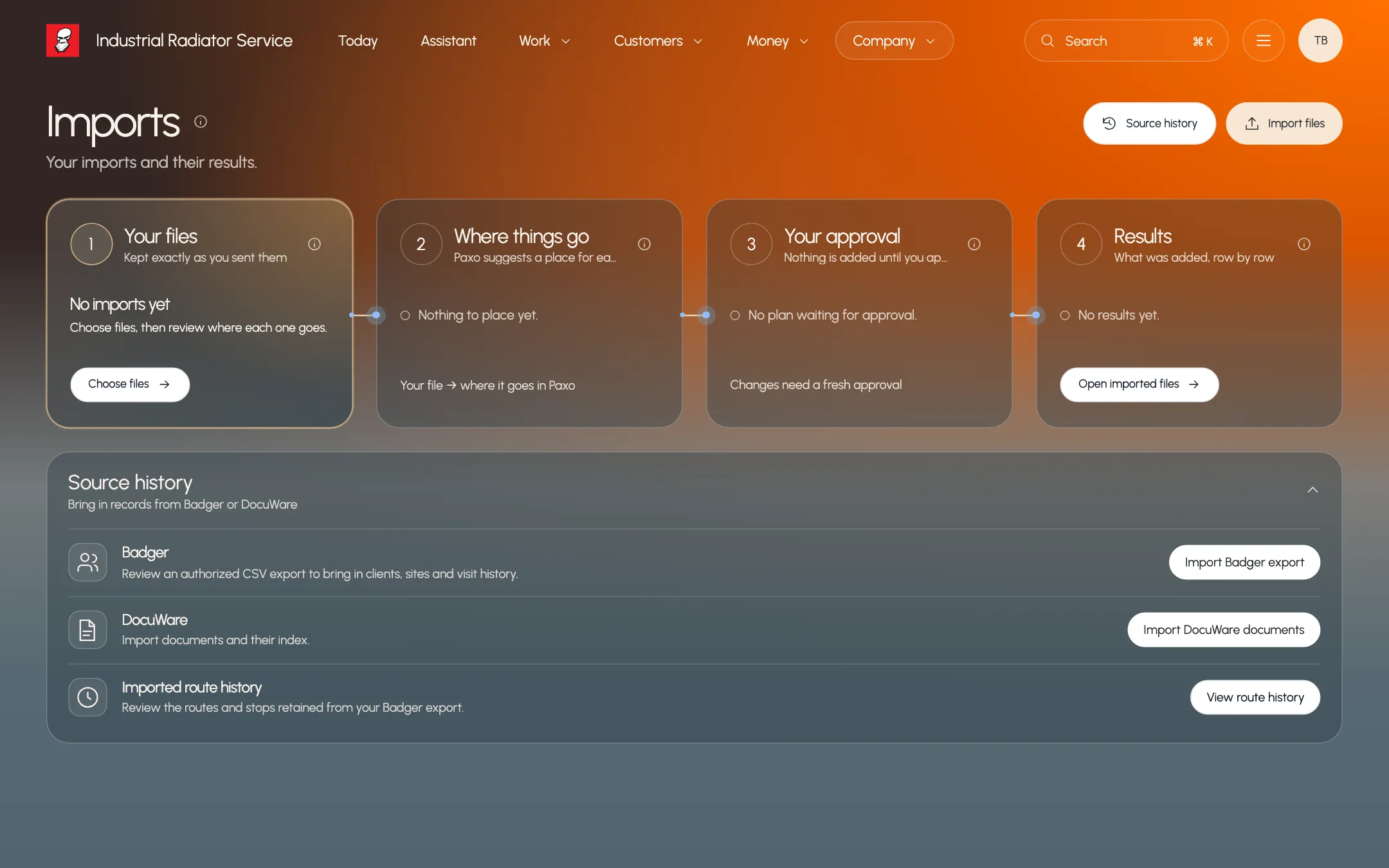
Task: Collapse the Source history section chevron
Action: click(x=1312, y=490)
